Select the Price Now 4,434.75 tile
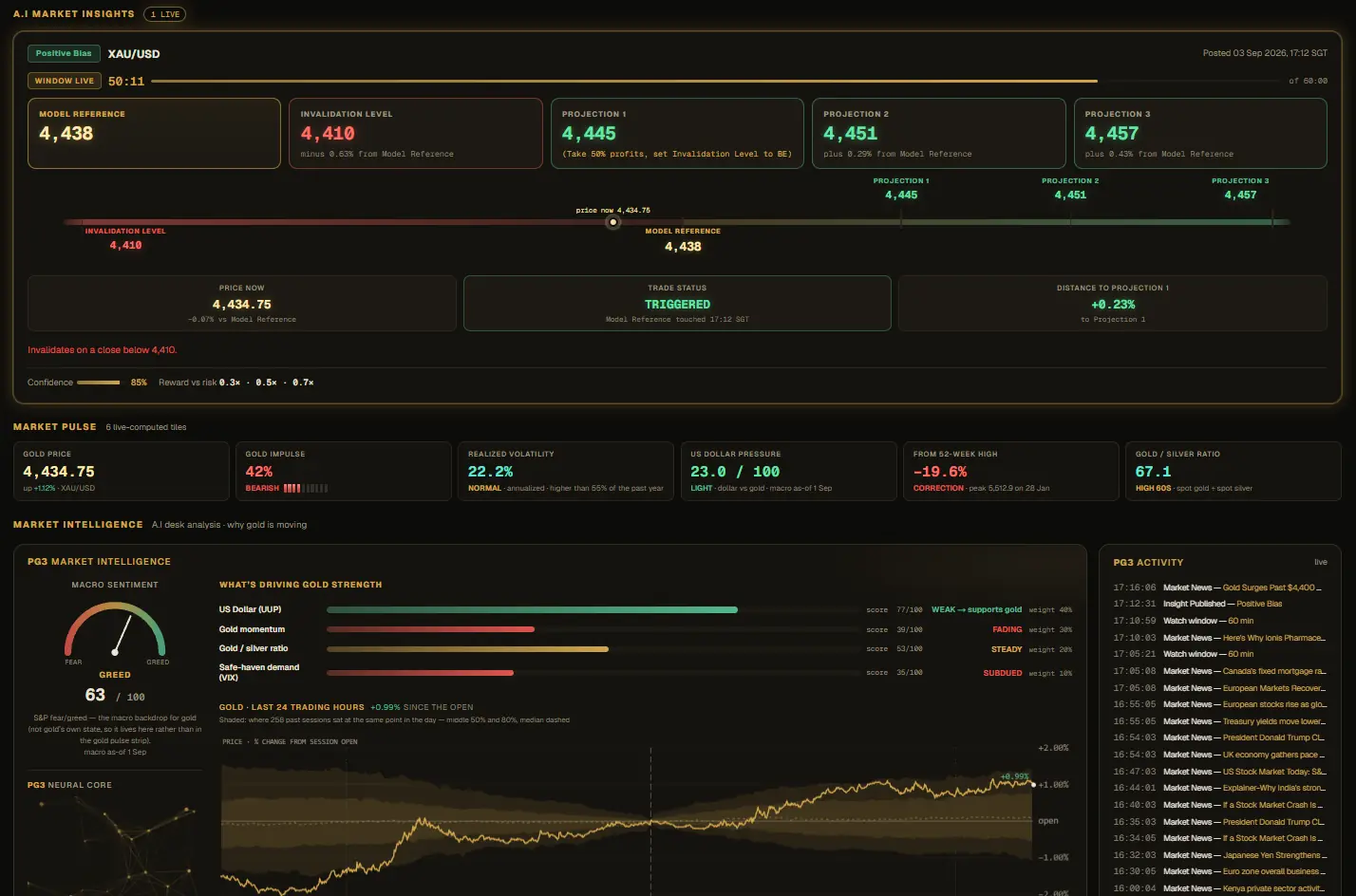The height and width of the screenshot is (896, 1356). click(x=242, y=304)
